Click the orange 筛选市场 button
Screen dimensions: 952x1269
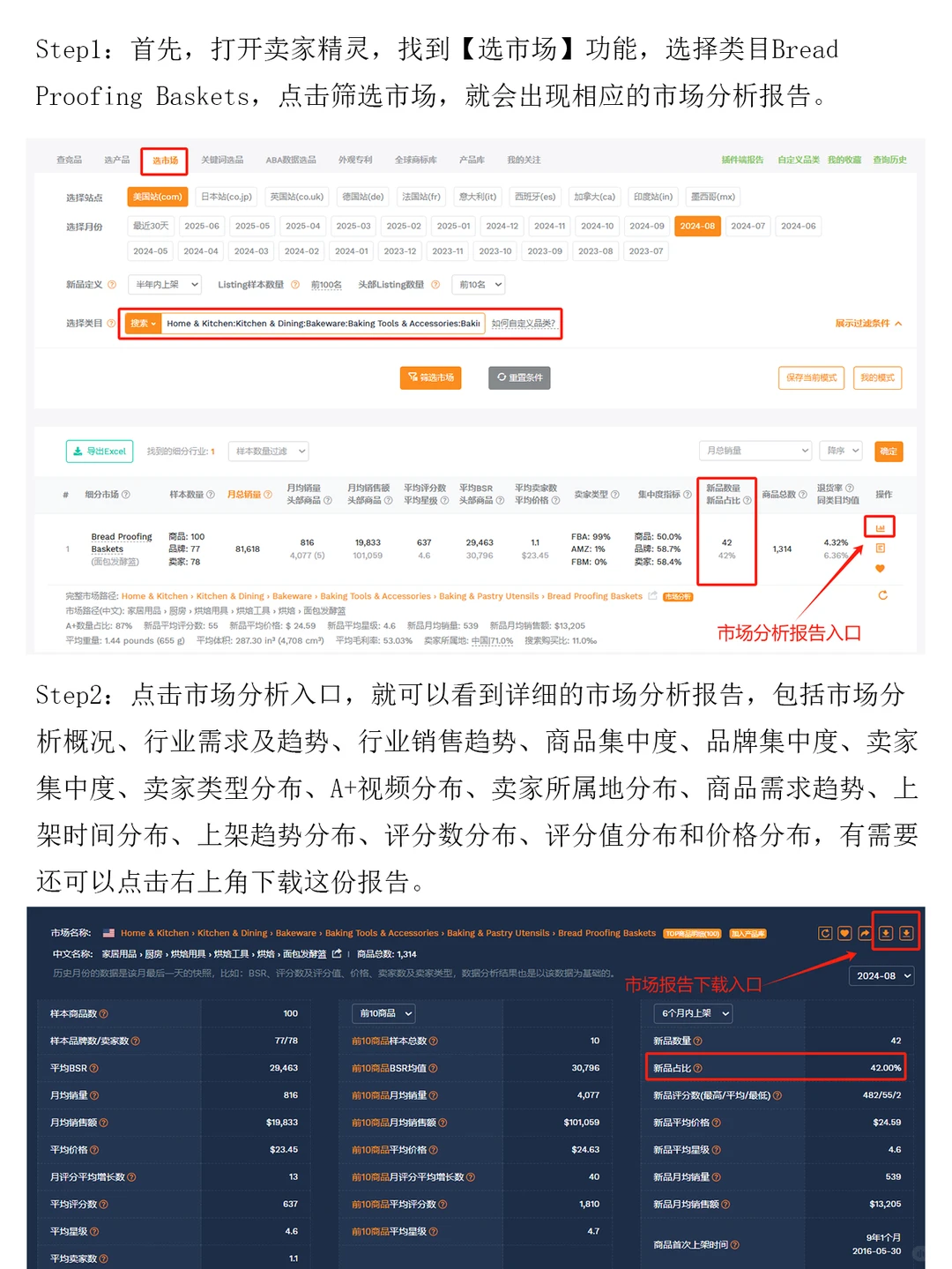coord(430,377)
